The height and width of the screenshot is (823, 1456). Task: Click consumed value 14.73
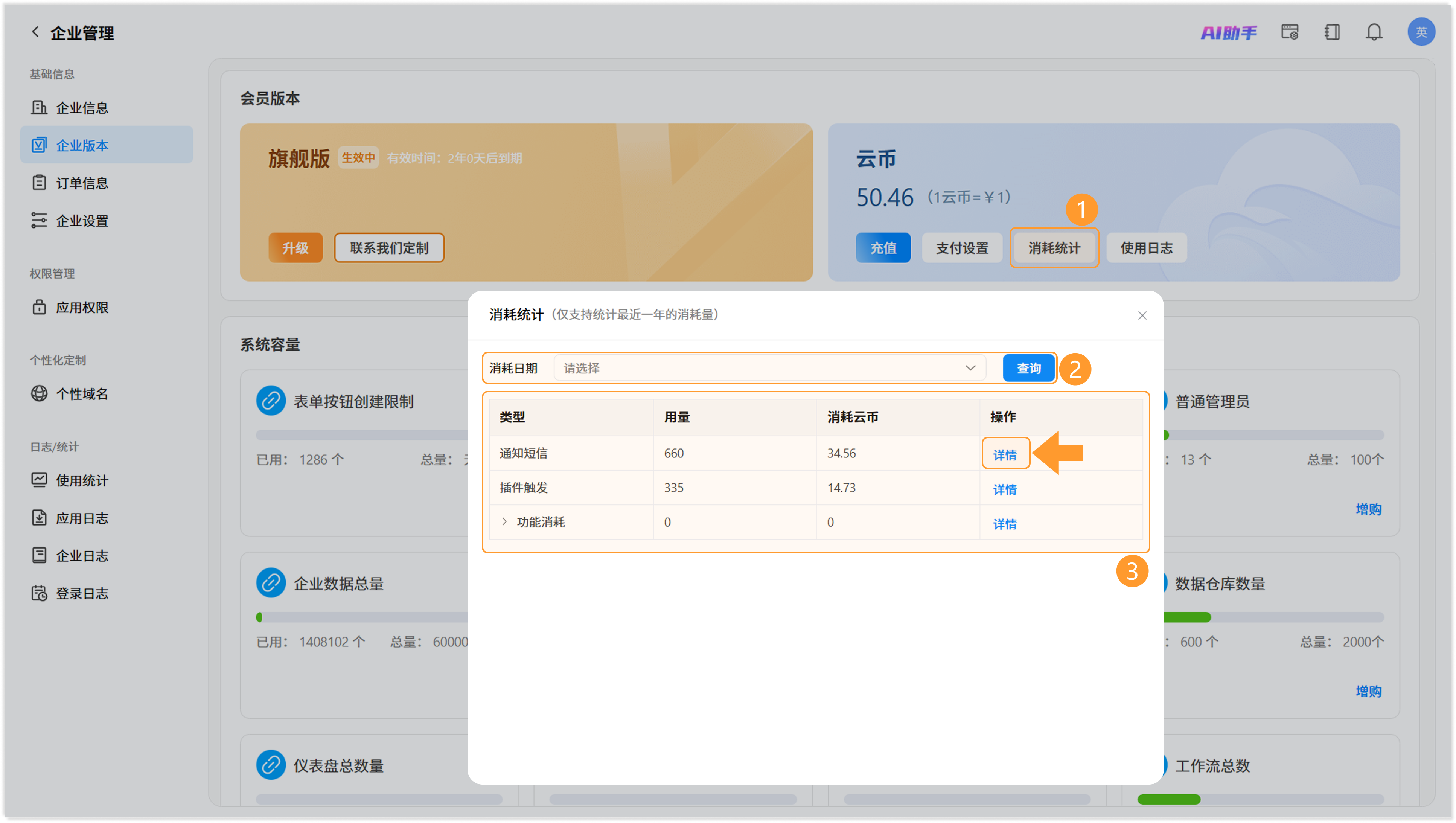[x=841, y=487]
